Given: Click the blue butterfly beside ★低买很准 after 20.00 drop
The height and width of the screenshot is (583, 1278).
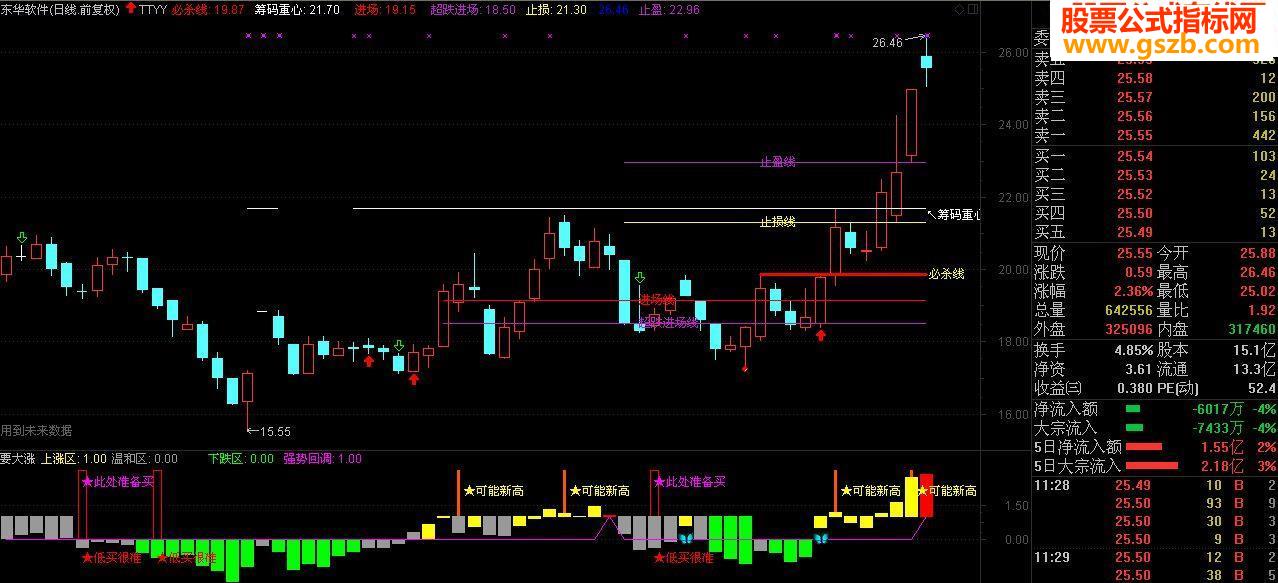Looking at the screenshot, I should pyautogui.click(x=686, y=539).
